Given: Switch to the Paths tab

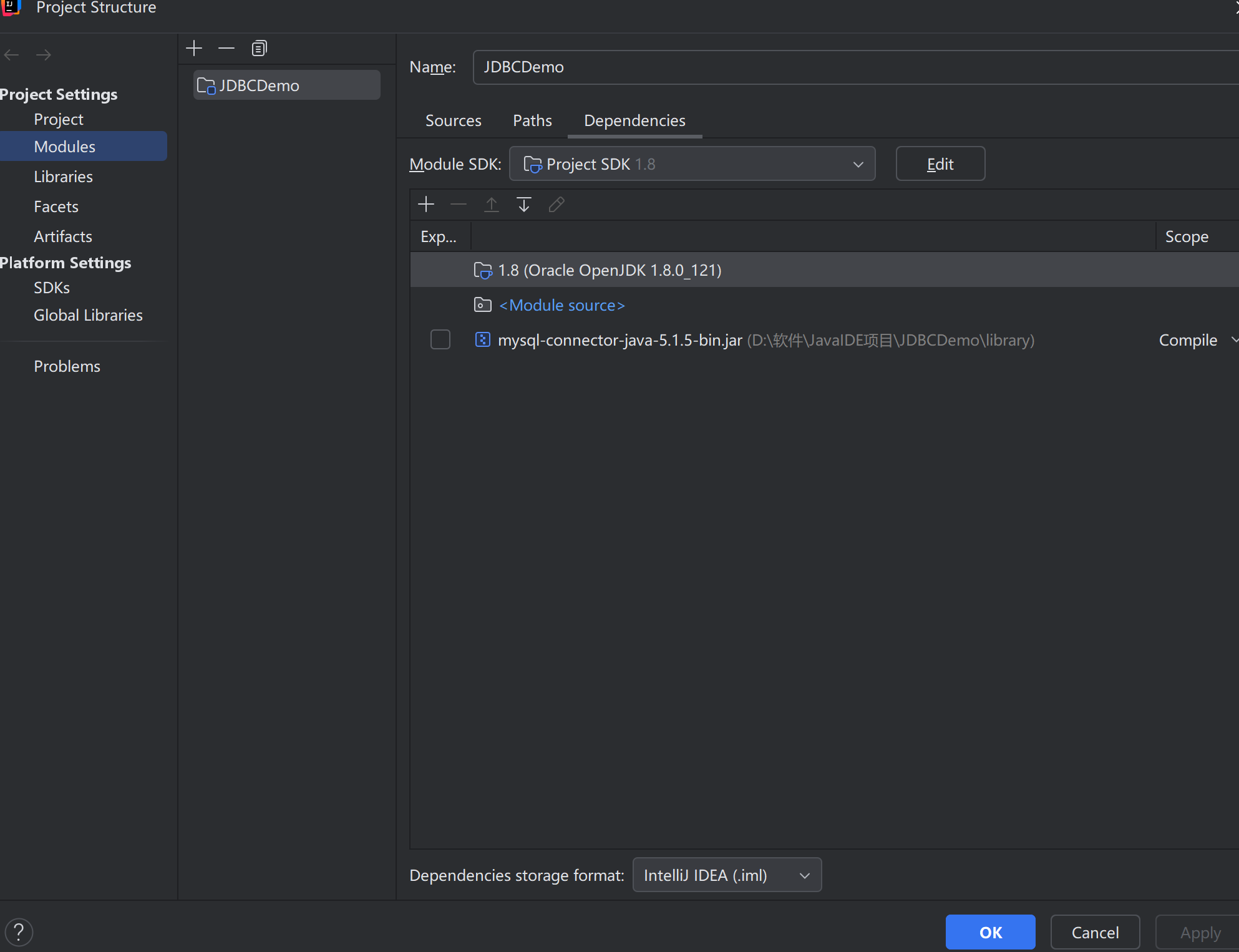Looking at the screenshot, I should tap(532, 120).
